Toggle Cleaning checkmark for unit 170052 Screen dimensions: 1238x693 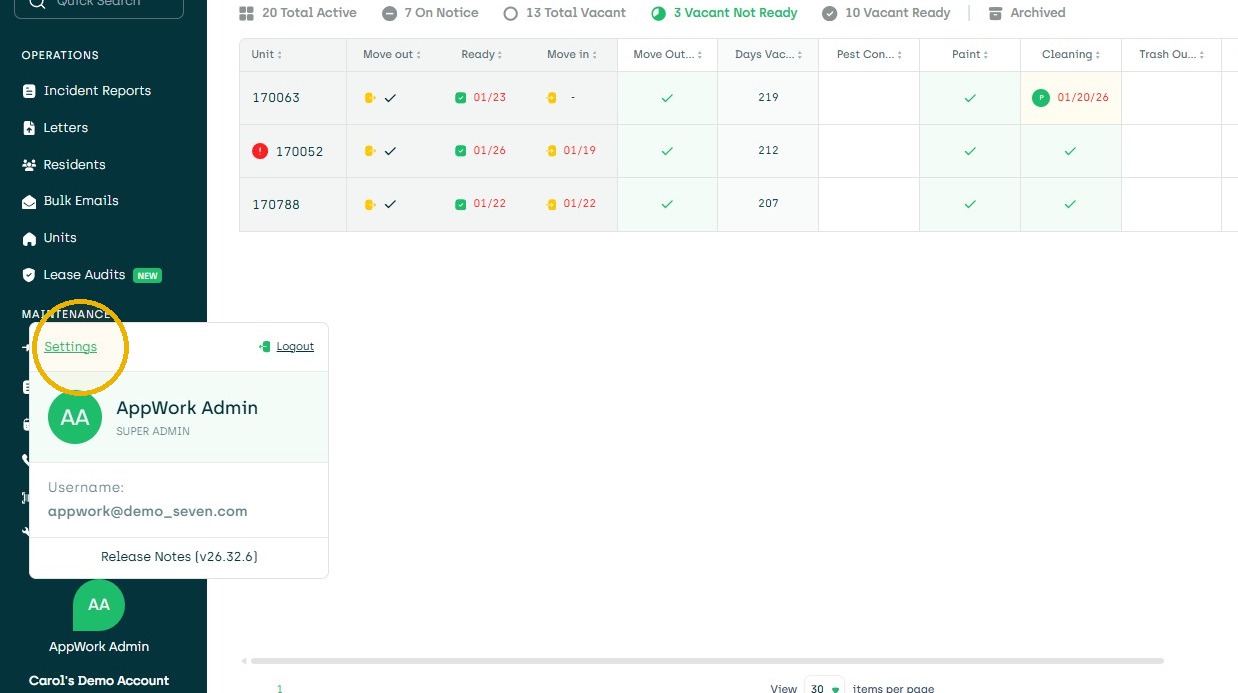click(1070, 151)
